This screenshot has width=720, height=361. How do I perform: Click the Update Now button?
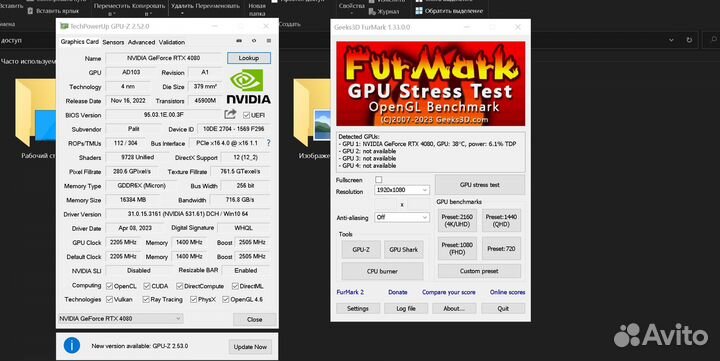click(250, 347)
